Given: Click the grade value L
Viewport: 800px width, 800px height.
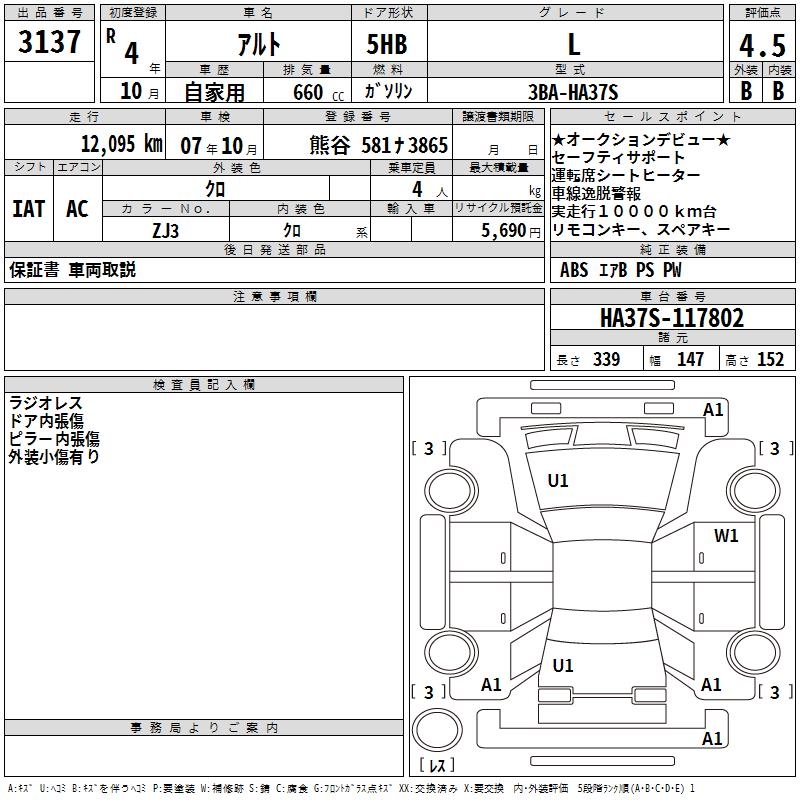Looking at the screenshot, I should coord(574,44).
